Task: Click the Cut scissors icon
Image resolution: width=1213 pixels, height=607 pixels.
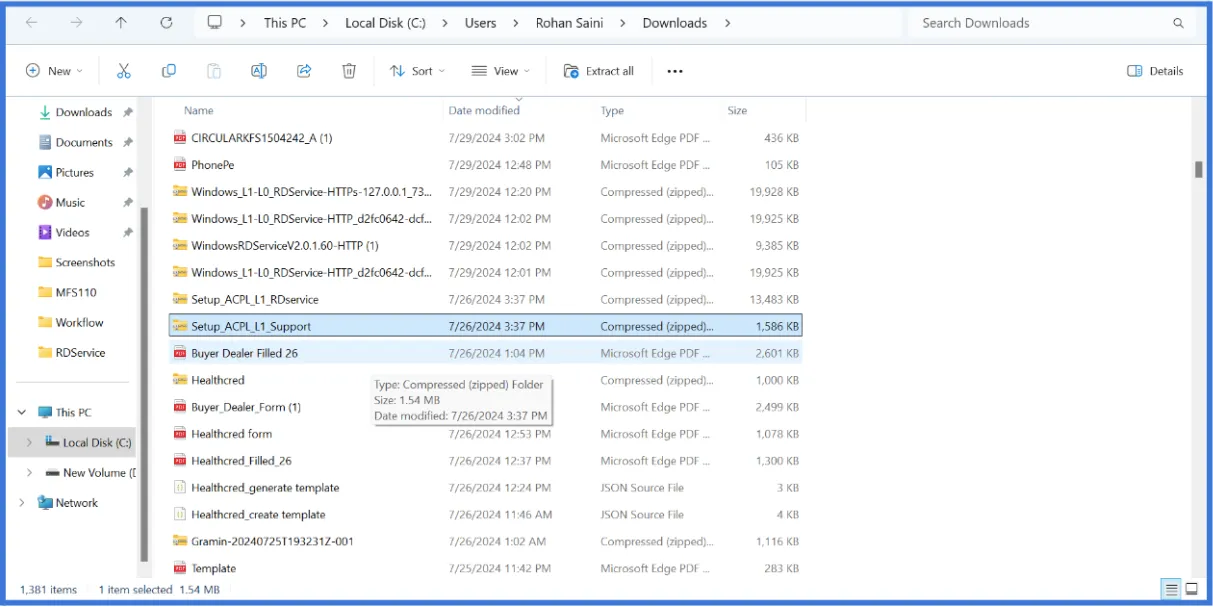Action: (x=124, y=71)
